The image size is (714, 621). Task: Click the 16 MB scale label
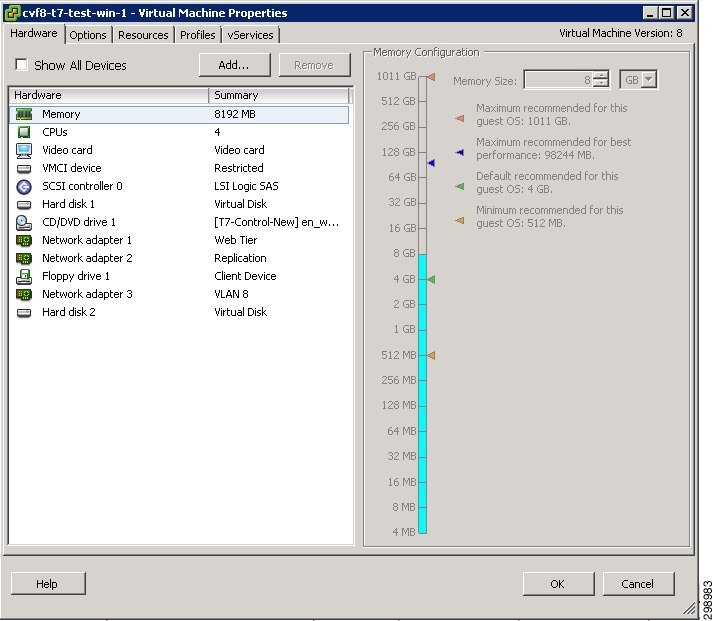(402, 482)
